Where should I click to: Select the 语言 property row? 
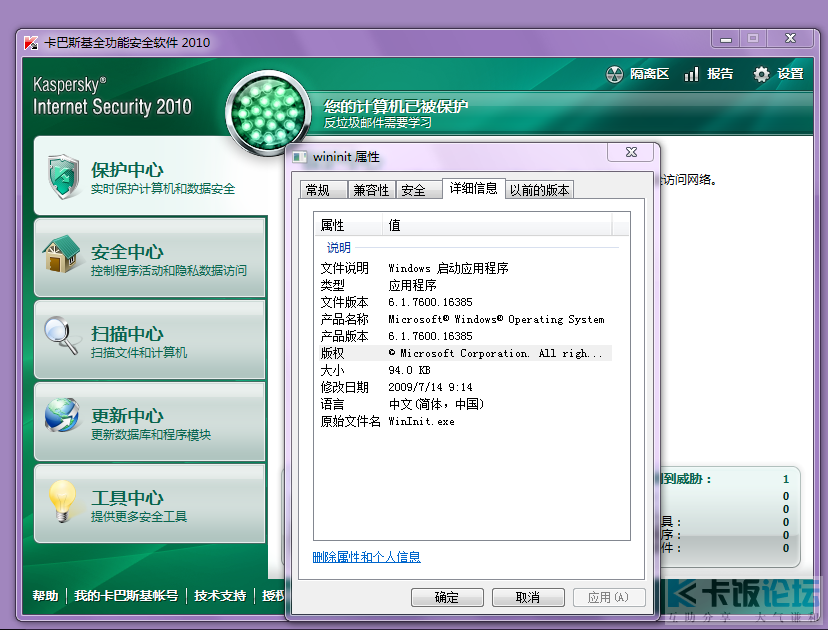click(x=466, y=404)
